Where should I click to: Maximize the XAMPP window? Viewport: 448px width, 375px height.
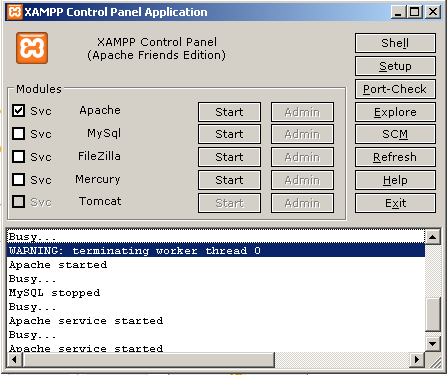tap(414, 12)
